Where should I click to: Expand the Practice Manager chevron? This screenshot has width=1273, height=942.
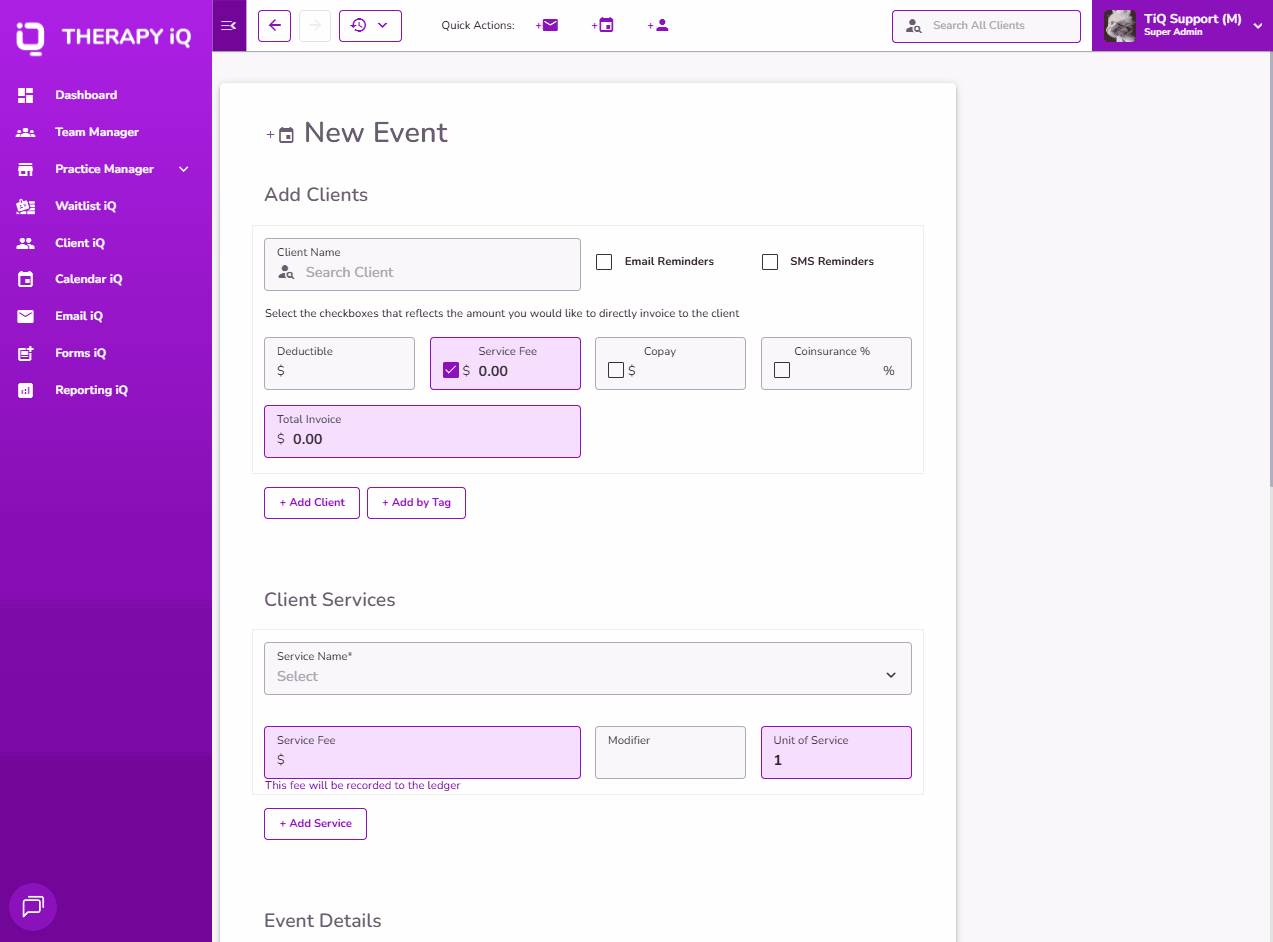[x=184, y=169]
